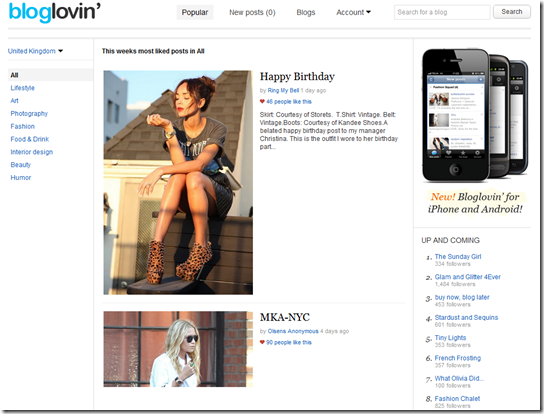Choose the Fashion category
Screen dimensions: 544x414
tap(23, 126)
